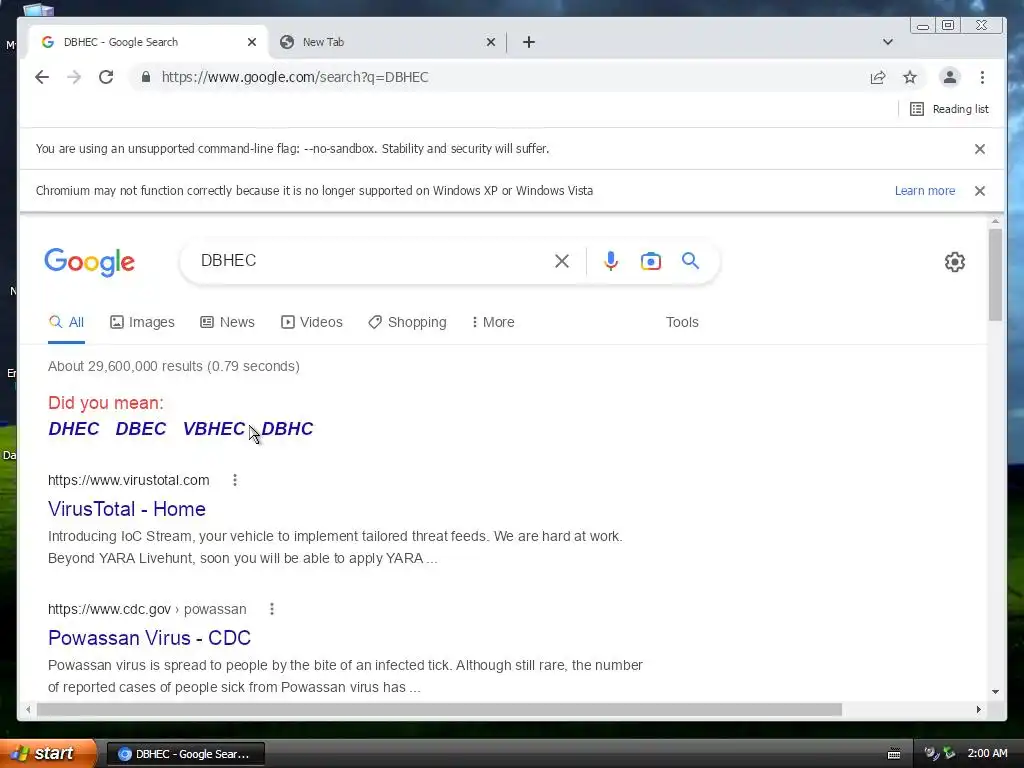Screen dimensions: 1024x768
Task: Click the horizontal scroll right arrow
Action: (978, 709)
